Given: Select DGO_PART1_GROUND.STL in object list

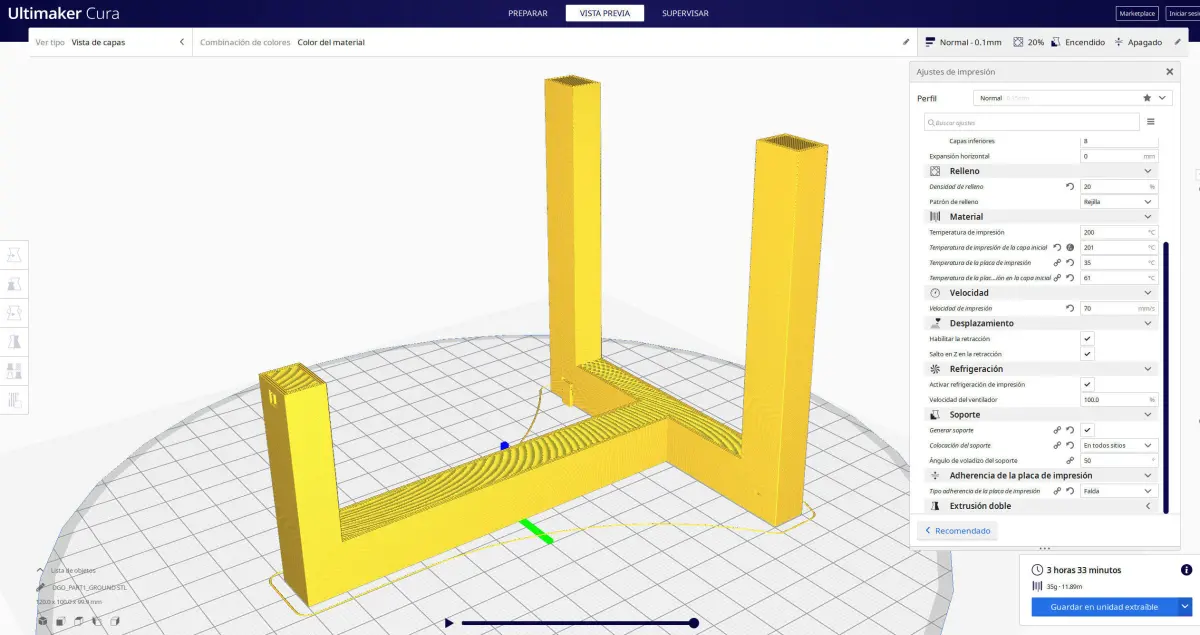Looking at the screenshot, I should pyautogui.click(x=89, y=588).
